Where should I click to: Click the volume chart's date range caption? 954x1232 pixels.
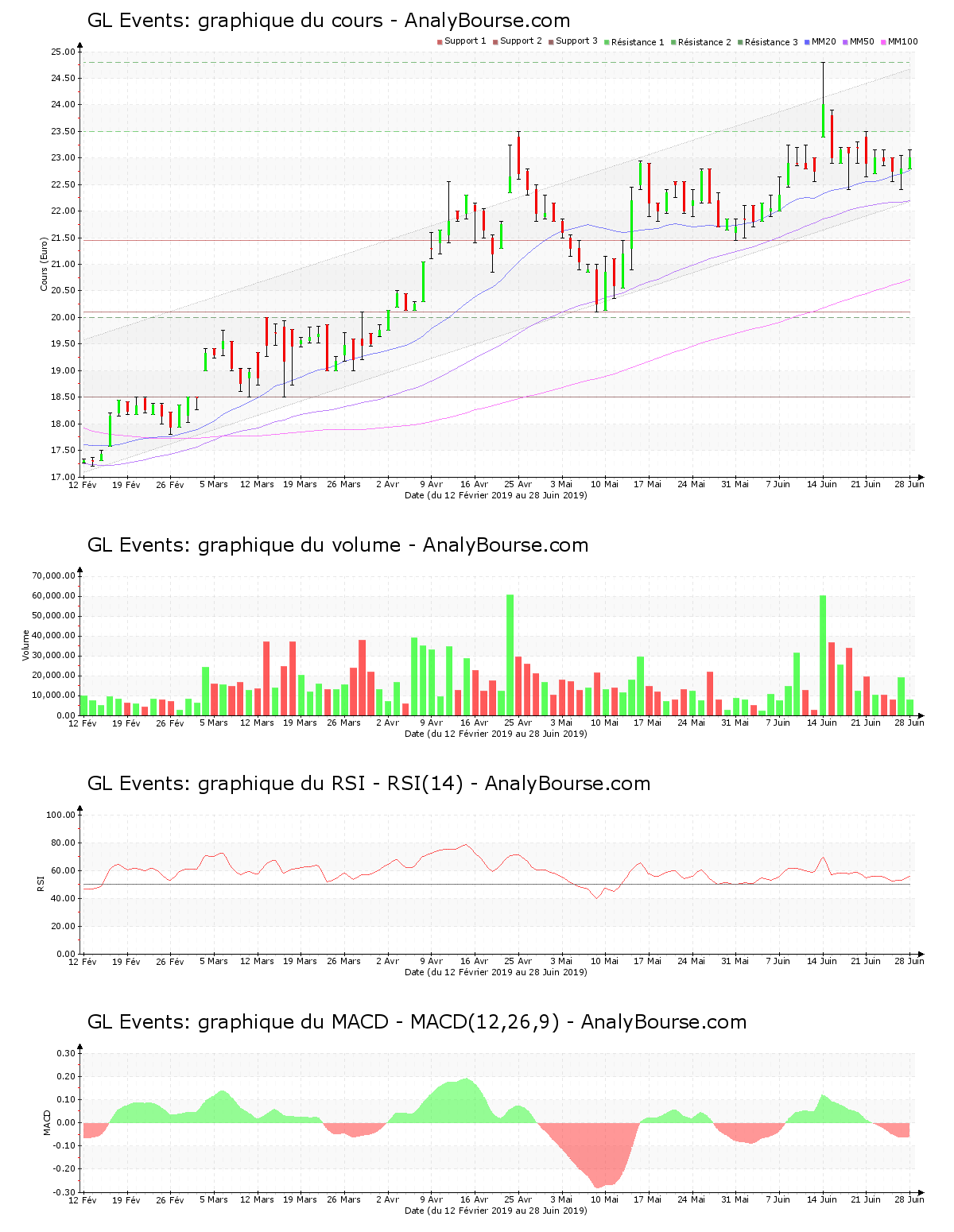496,734
